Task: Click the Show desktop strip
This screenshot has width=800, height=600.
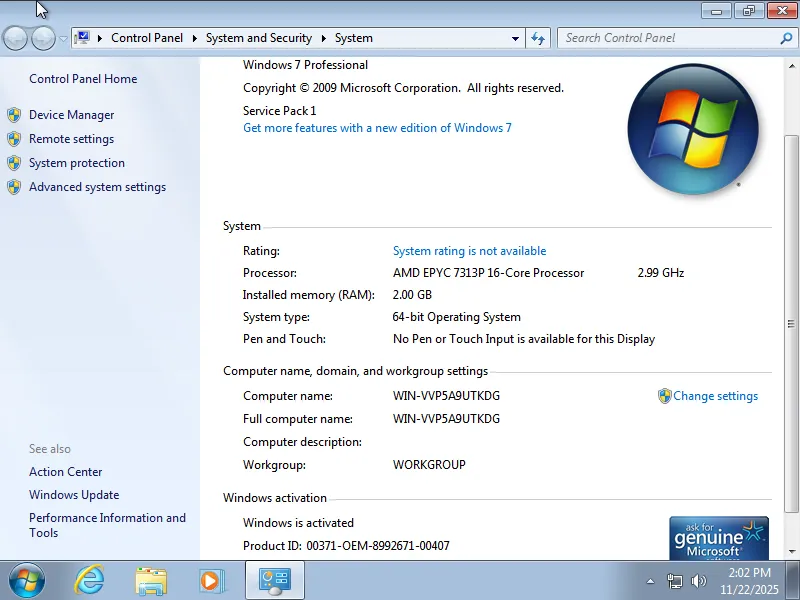Action: (793, 581)
